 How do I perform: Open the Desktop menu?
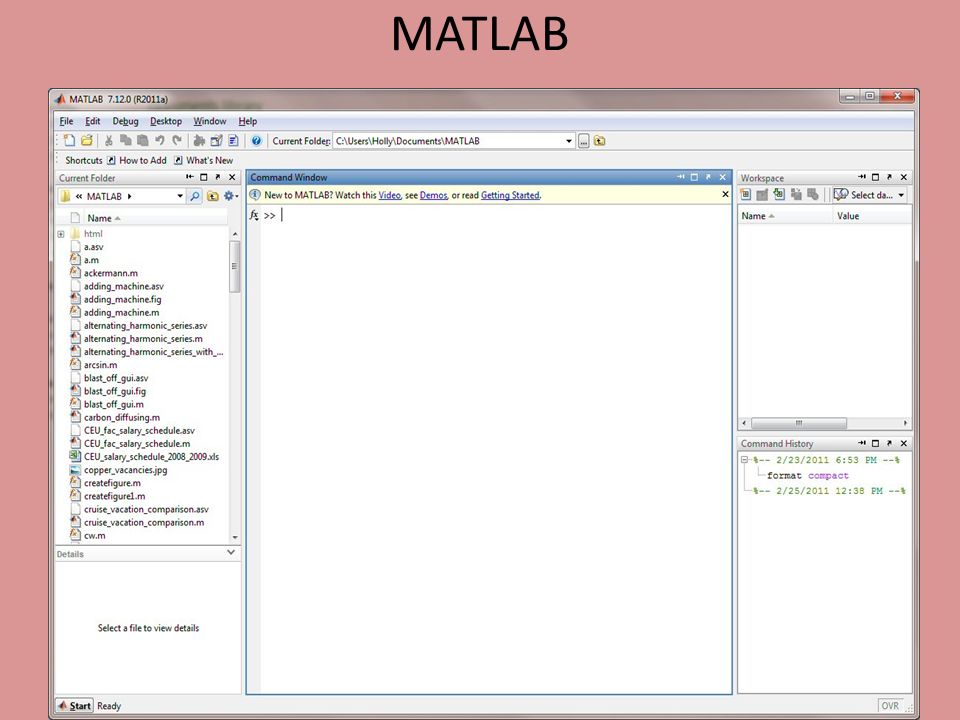[x=166, y=121]
